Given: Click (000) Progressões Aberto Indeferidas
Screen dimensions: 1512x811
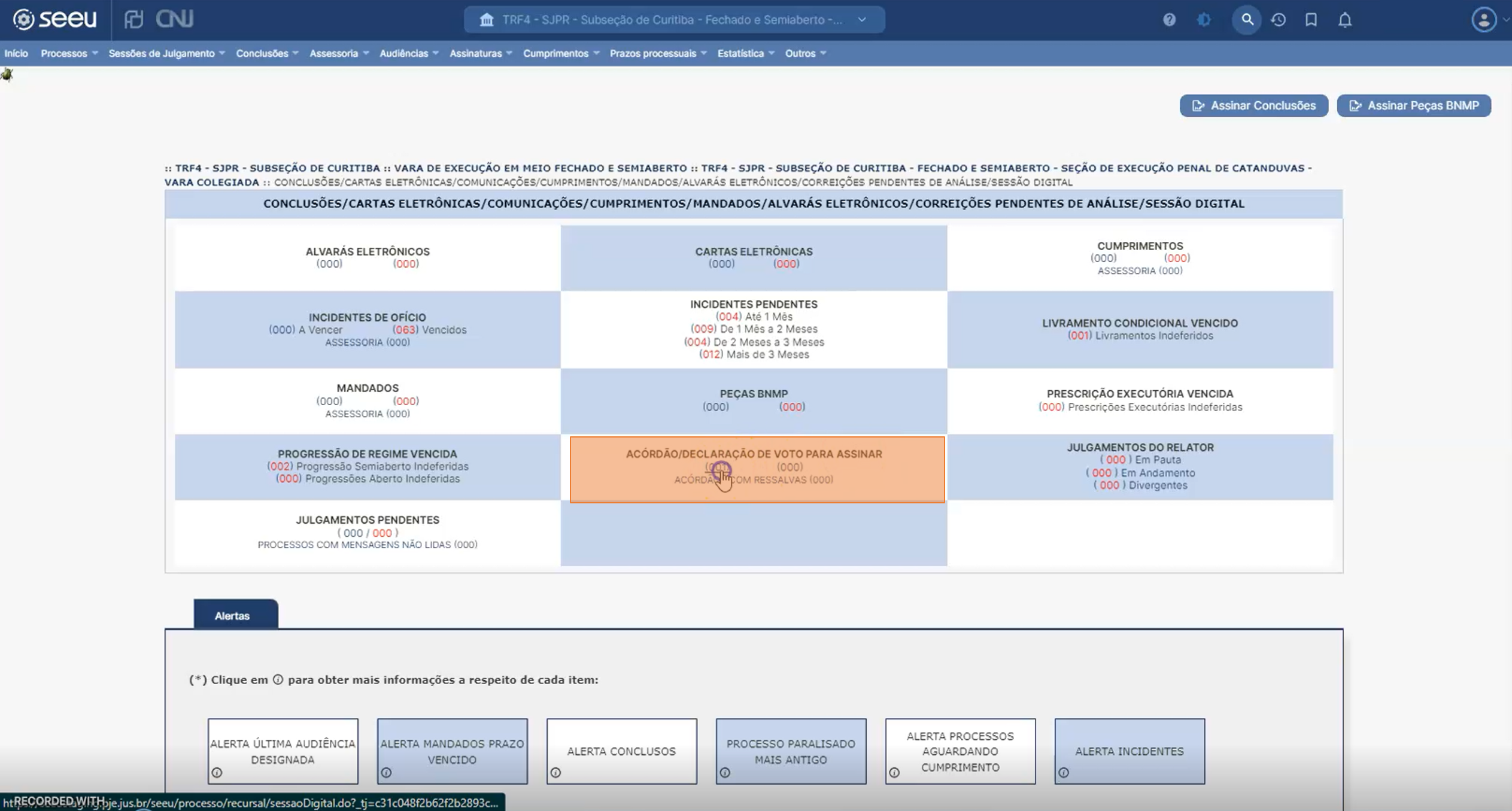Looking at the screenshot, I should coord(368,479).
